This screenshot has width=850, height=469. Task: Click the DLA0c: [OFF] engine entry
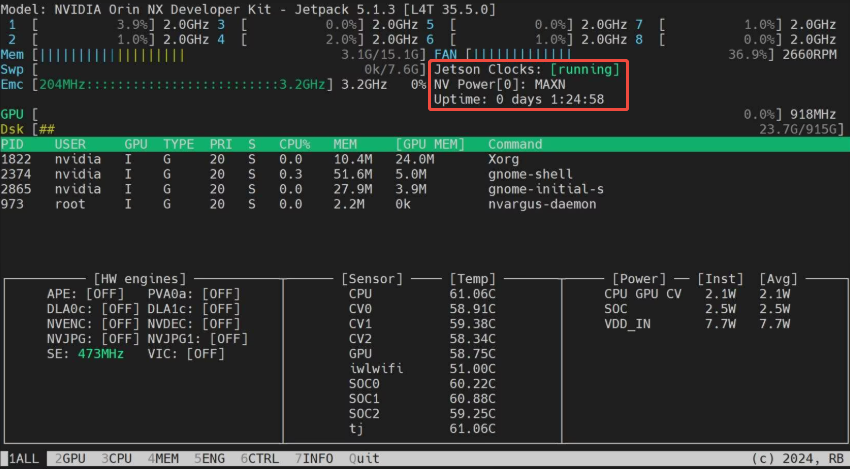click(93, 309)
